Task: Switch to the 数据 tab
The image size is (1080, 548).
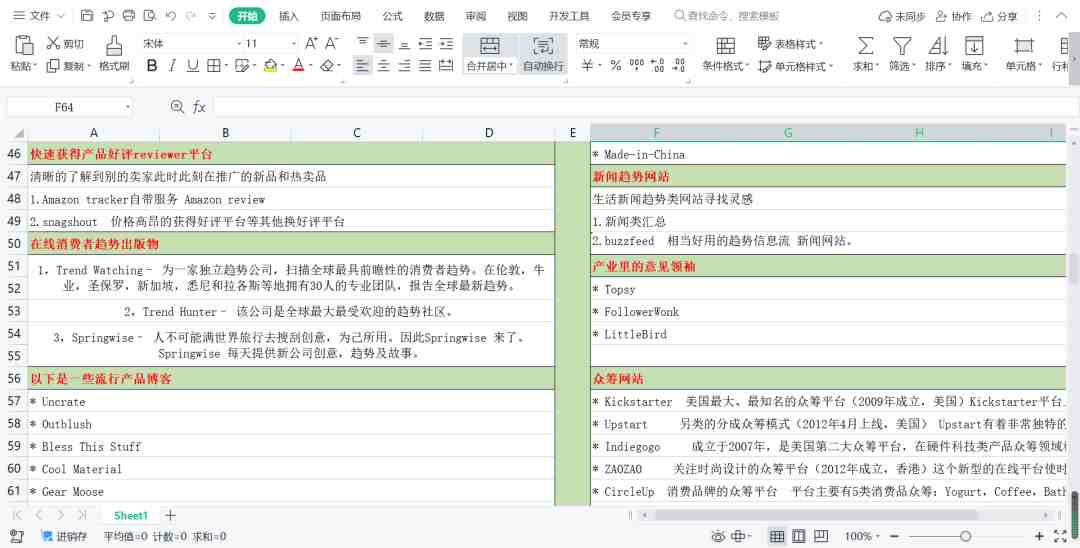Action: 434,16
